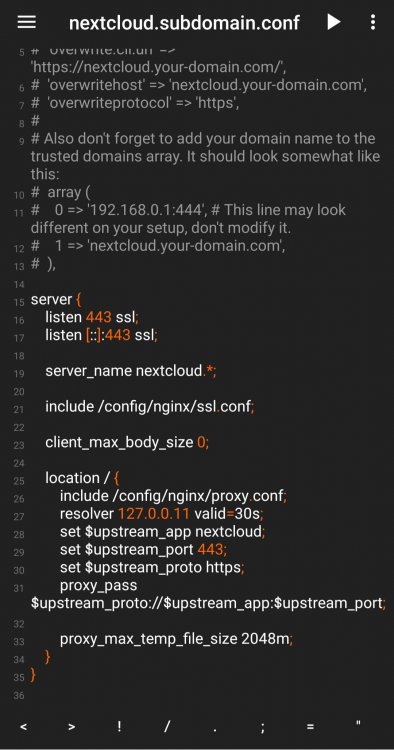This screenshot has width=394, height=750.
Task: Insert the less-than symbol shortcut key
Action: (x=23, y=727)
